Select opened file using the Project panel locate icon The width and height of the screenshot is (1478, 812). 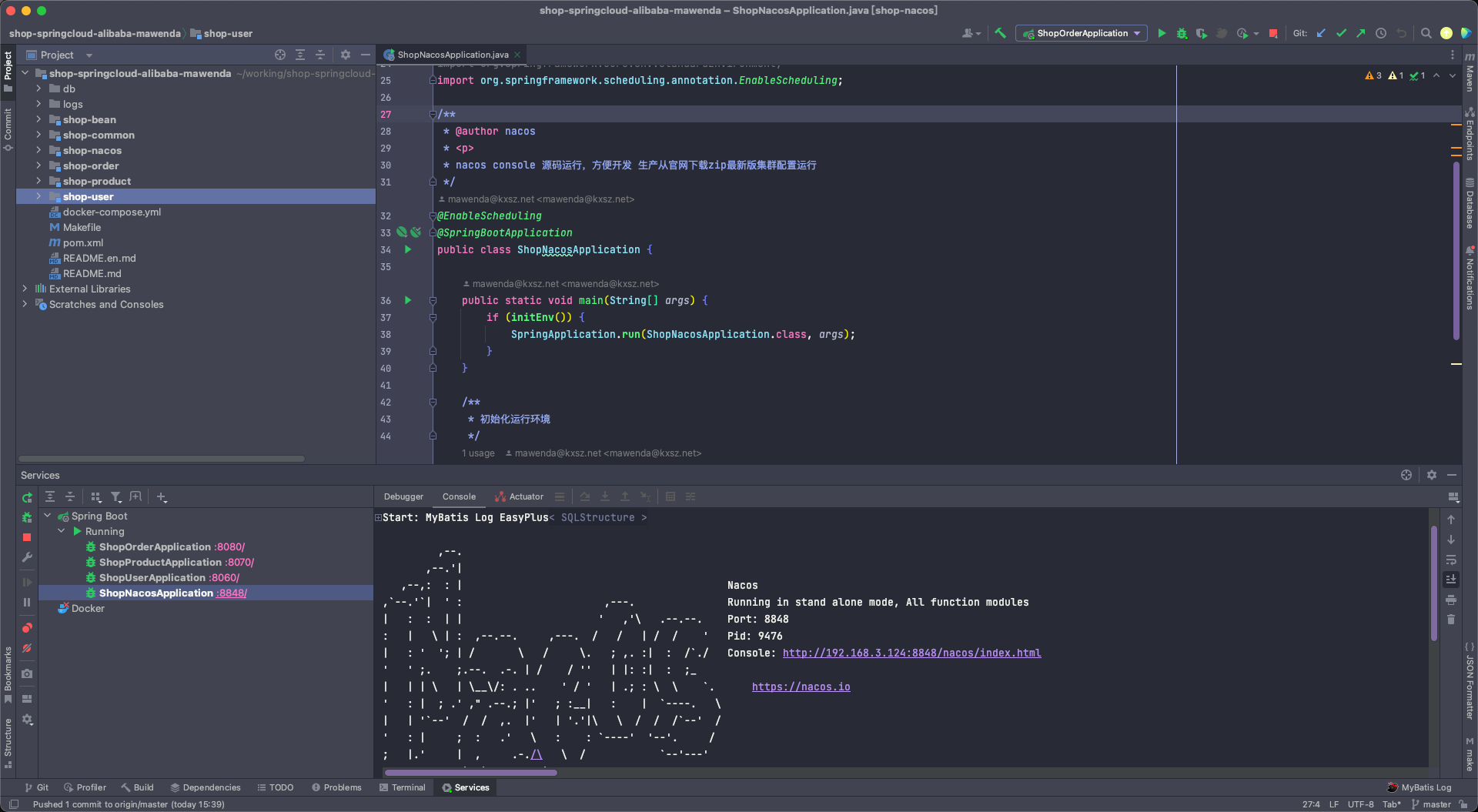tap(280, 55)
